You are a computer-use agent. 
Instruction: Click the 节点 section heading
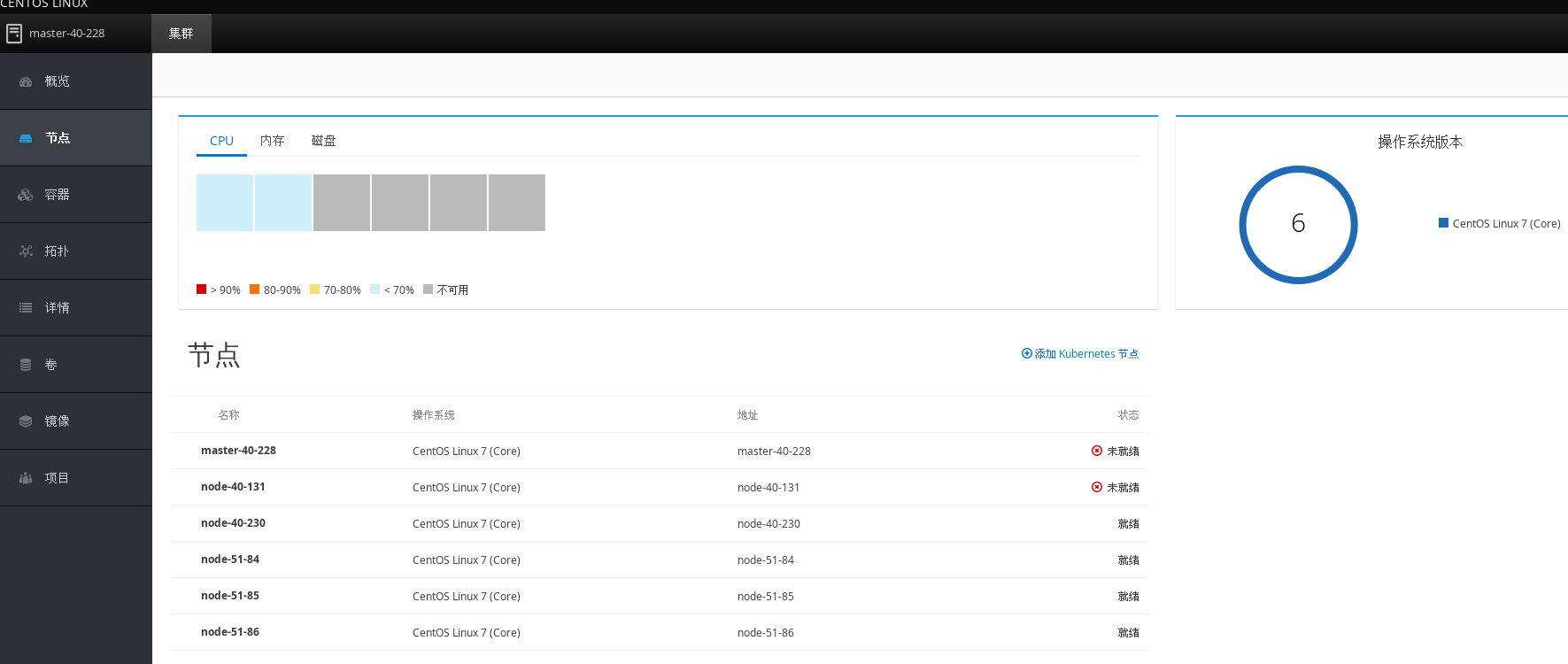(214, 355)
